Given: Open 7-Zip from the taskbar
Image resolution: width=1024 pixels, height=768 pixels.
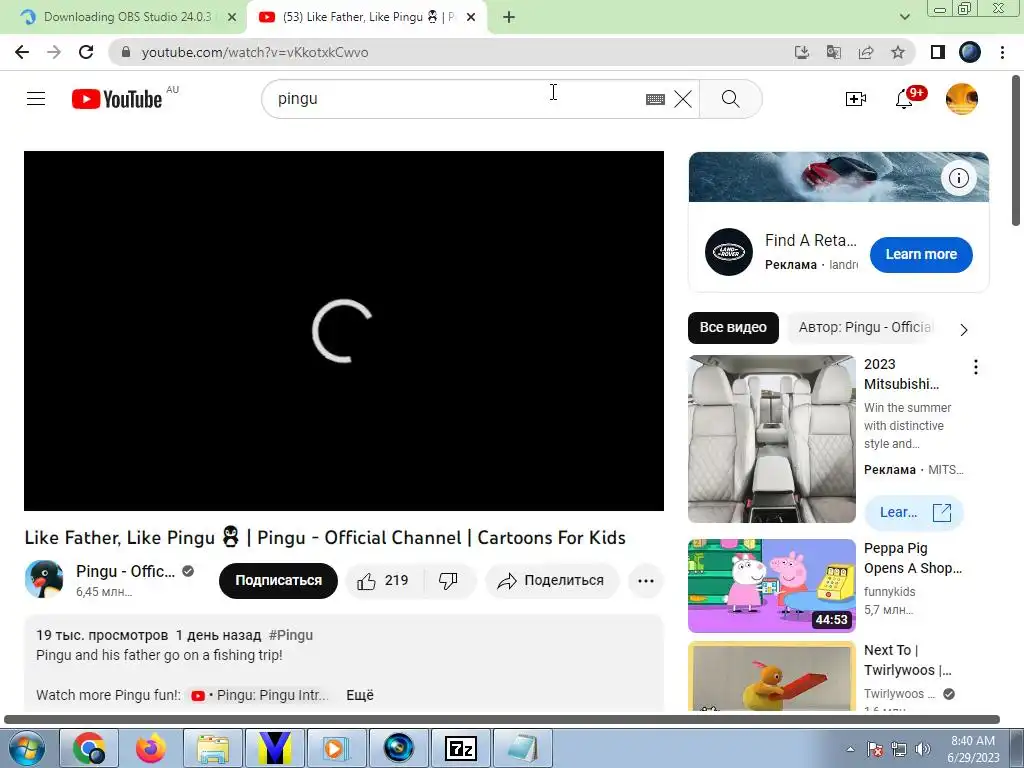Looking at the screenshot, I should pos(460,748).
